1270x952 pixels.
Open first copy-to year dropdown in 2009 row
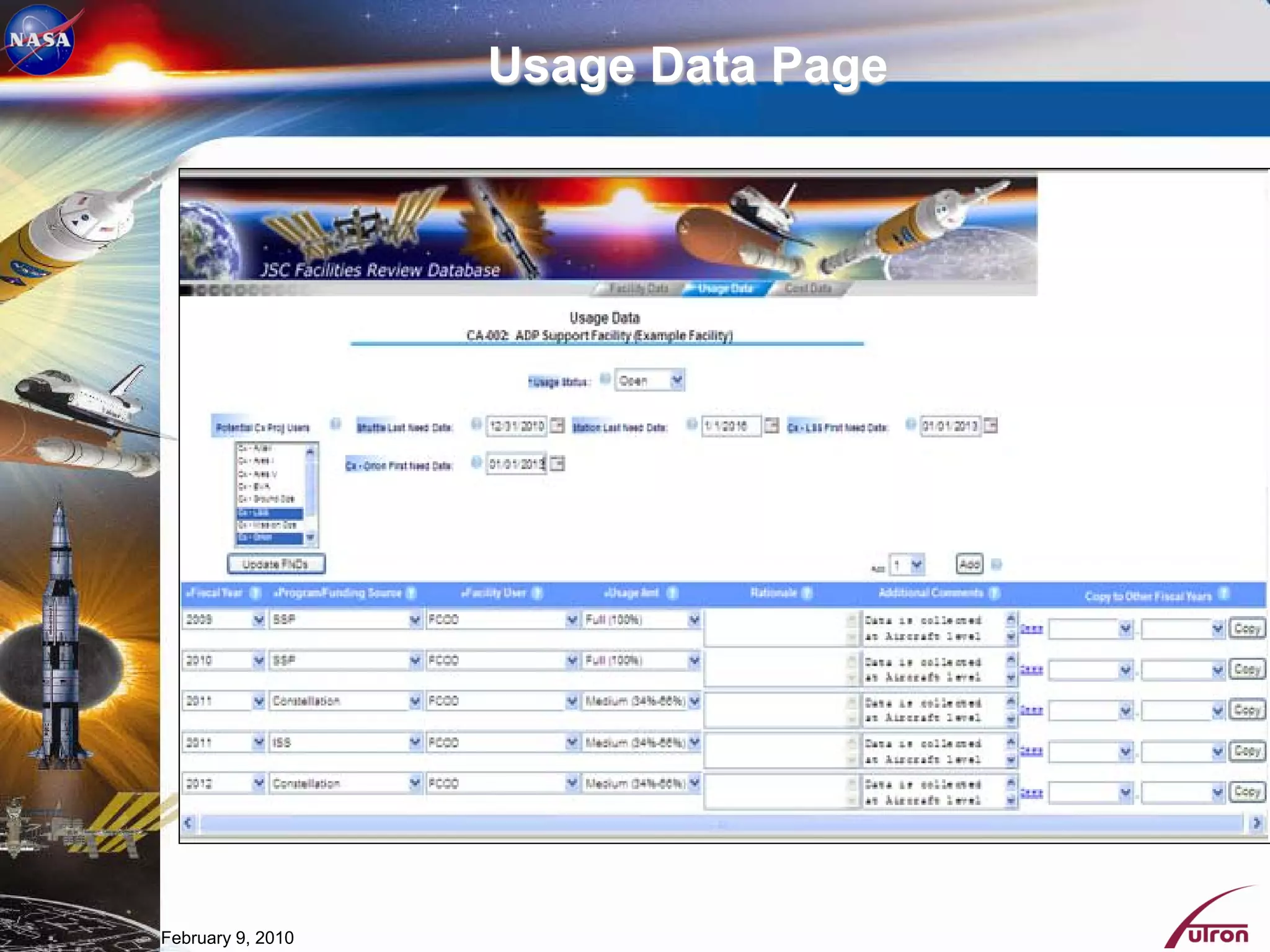pyautogui.click(x=1091, y=629)
